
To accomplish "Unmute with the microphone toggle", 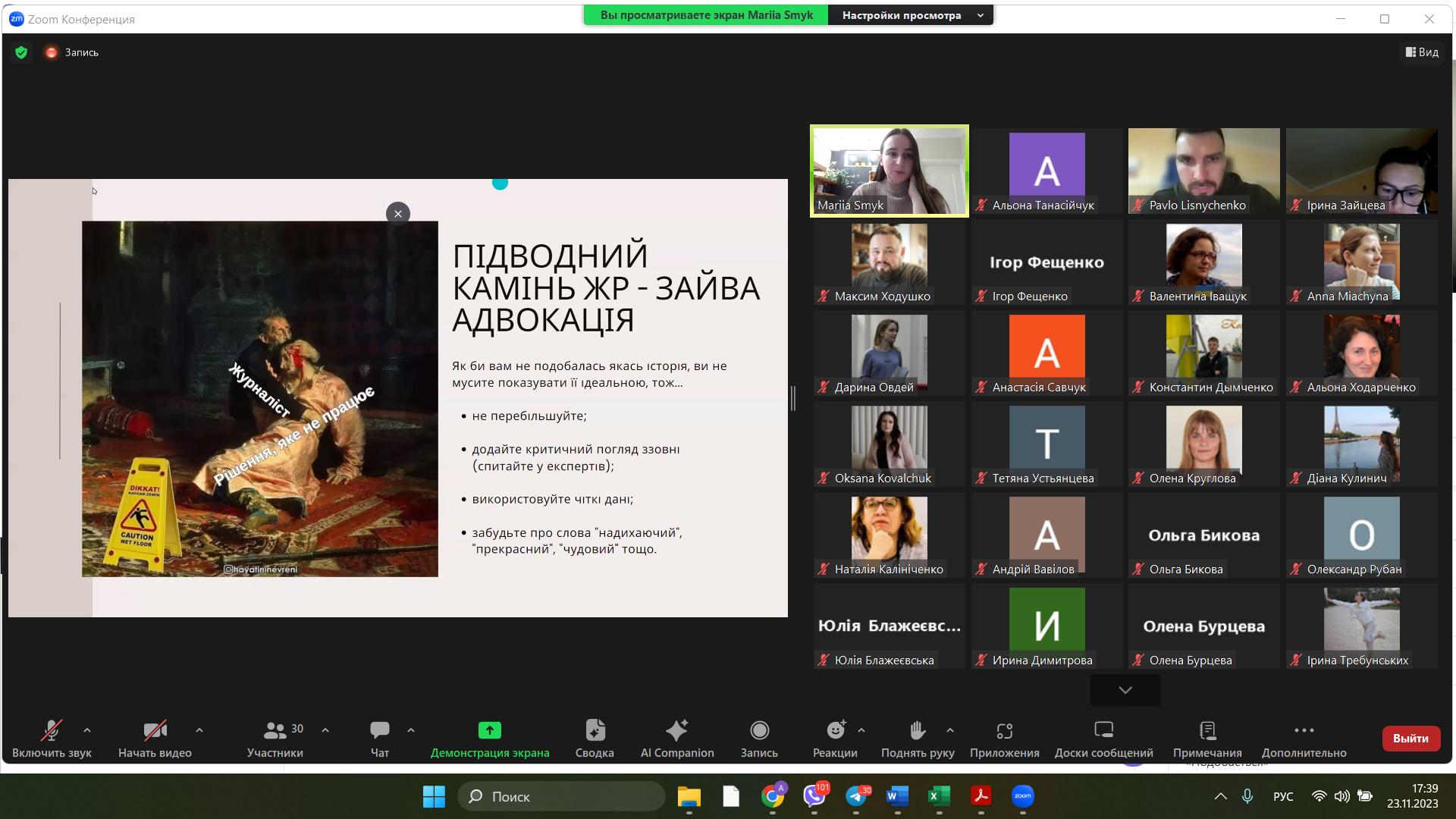I will [51, 730].
